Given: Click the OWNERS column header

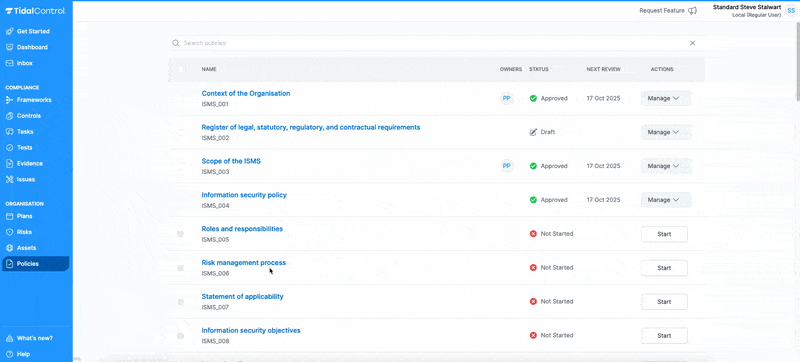Looking at the screenshot, I should (x=511, y=69).
